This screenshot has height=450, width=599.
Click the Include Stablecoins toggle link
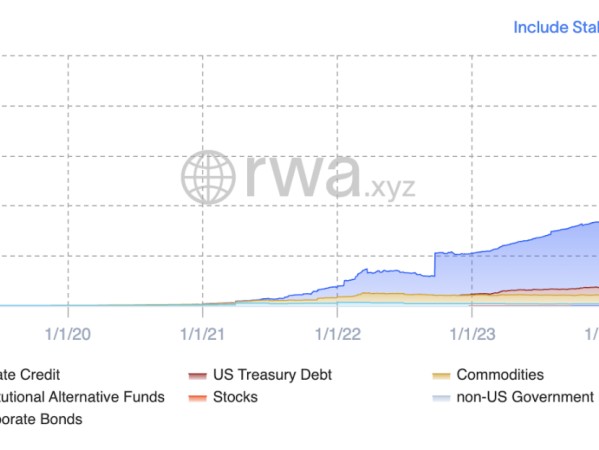(x=556, y=28)
